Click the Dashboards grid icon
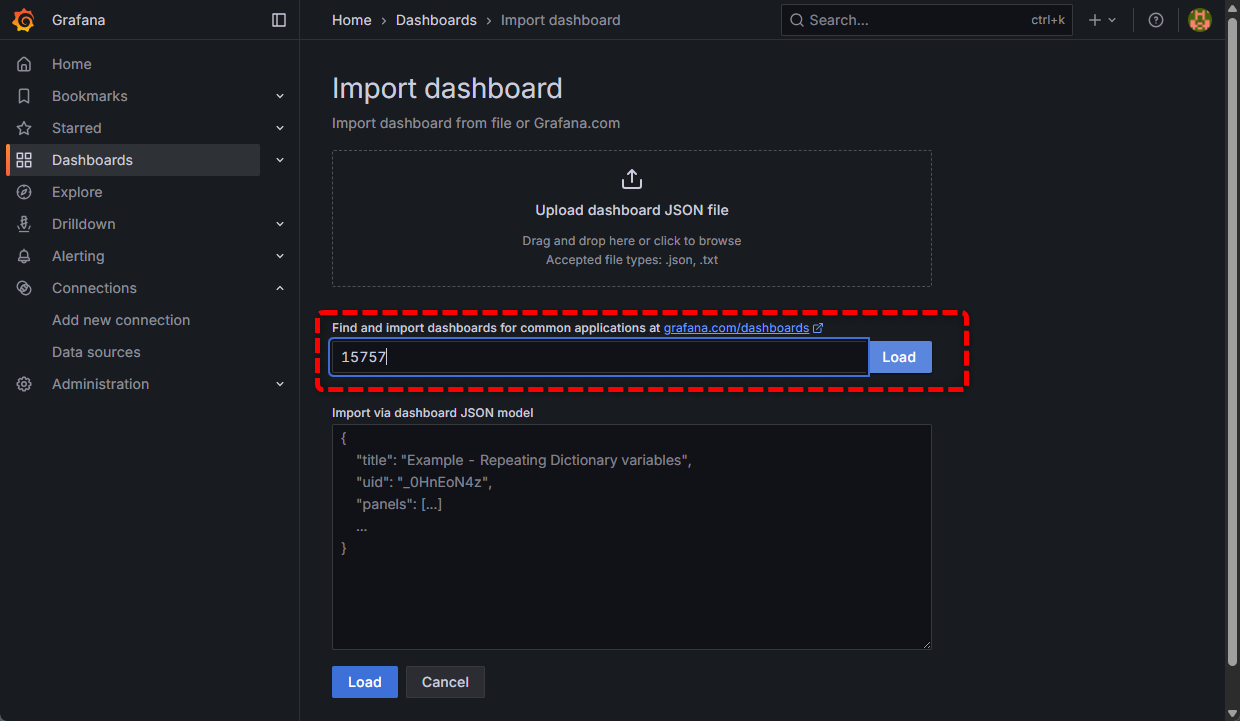Screen dimensions: 1240x721 [24, 160]
